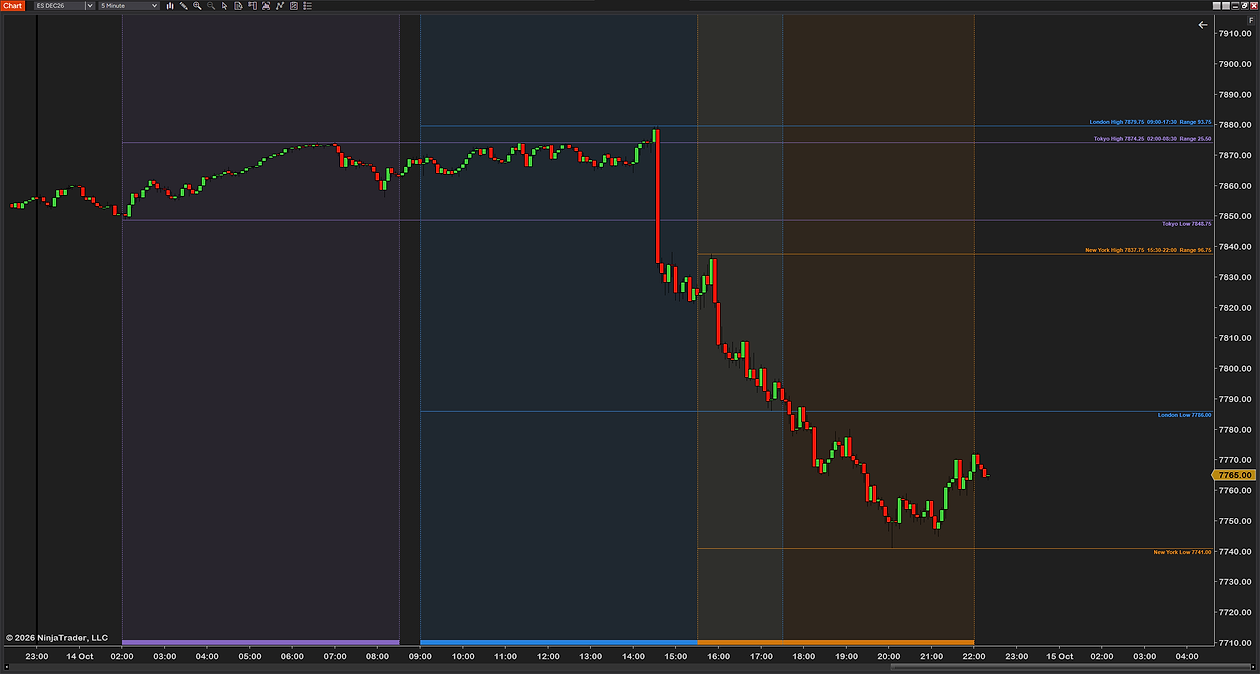The height and width of the screenshot is (674, 1260).
Task: Click the 14 Oct date label
Action: [x=79, y=656]
